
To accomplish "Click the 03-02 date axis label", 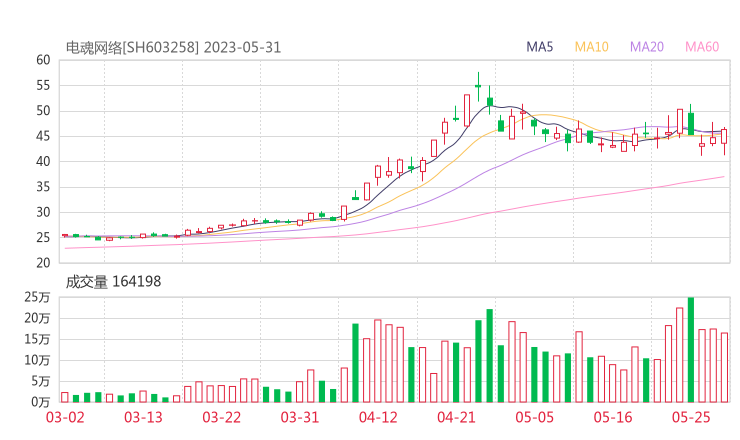I will coord(65,417).
